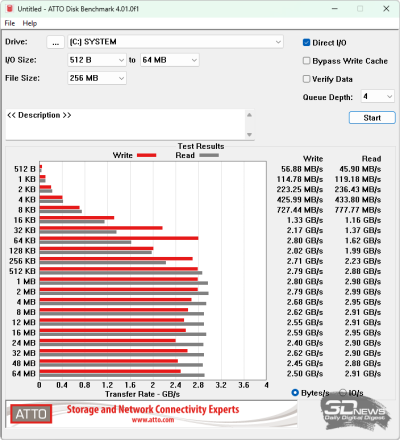
Task: Click the ATTO logo in the banner
Action: (31, 414)
